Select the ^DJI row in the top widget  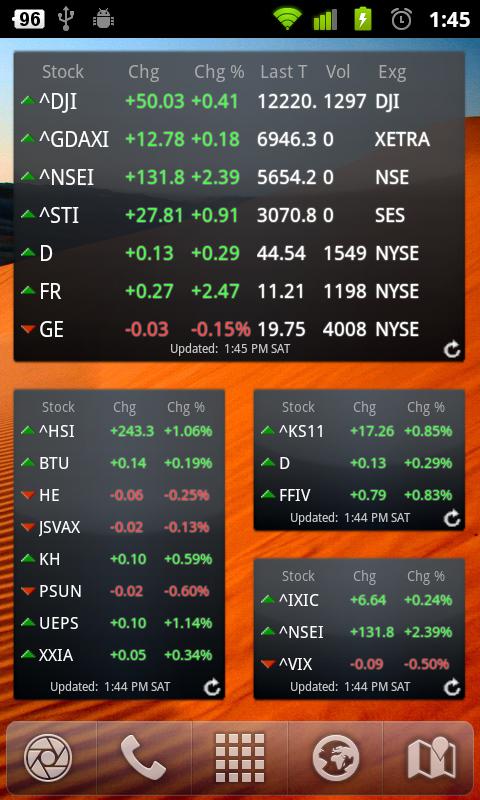click(x=239, y=102)
